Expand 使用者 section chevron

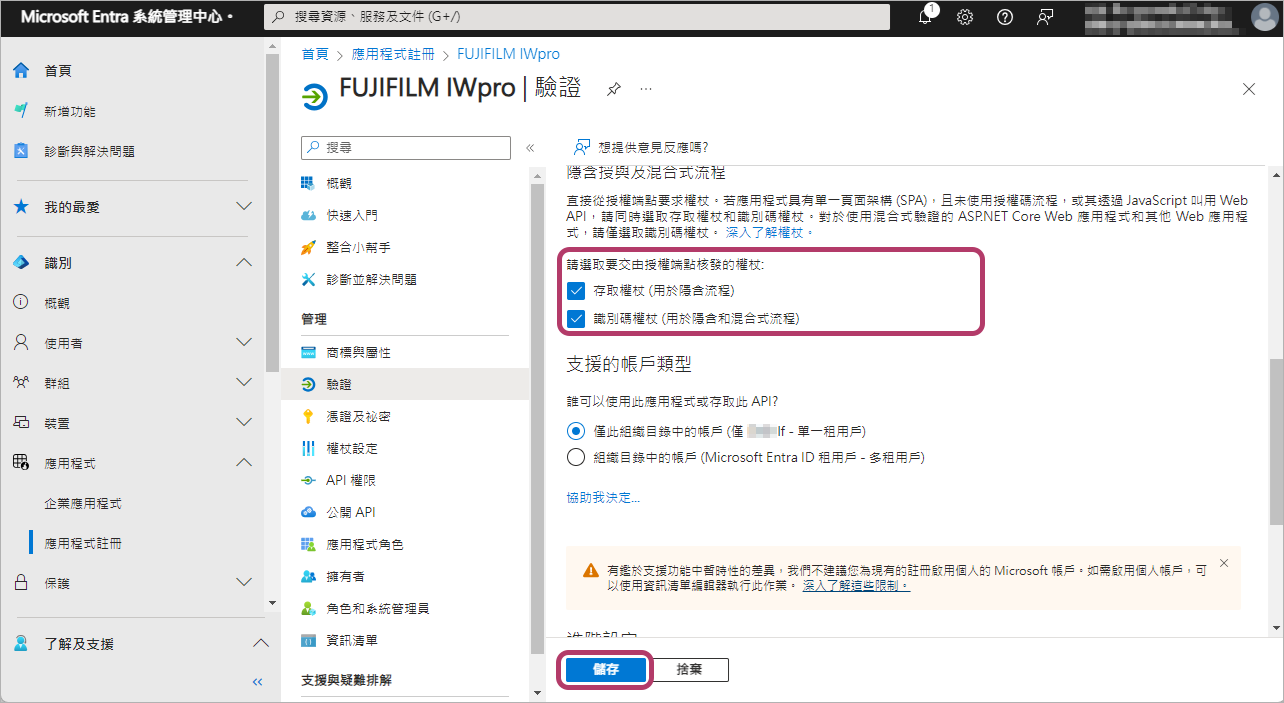click(243, 343)
